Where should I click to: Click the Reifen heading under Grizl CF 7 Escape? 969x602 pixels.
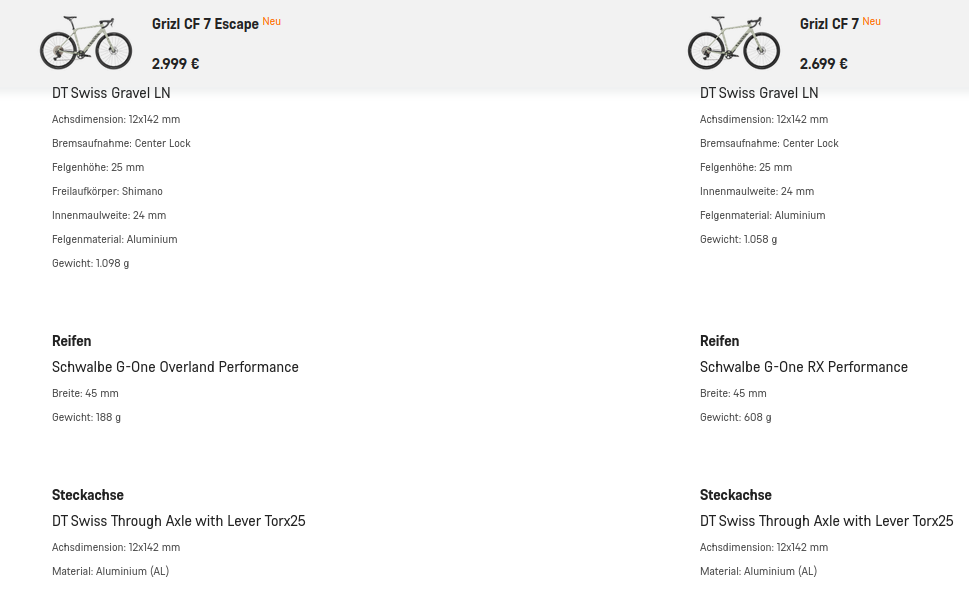pos(72,341)
